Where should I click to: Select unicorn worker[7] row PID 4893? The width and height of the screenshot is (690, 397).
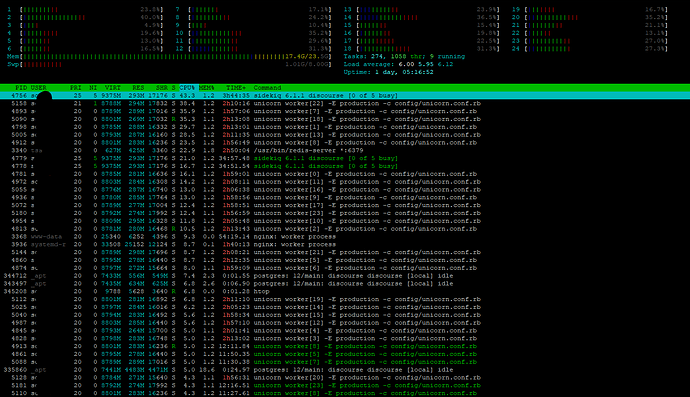(345, 111)
